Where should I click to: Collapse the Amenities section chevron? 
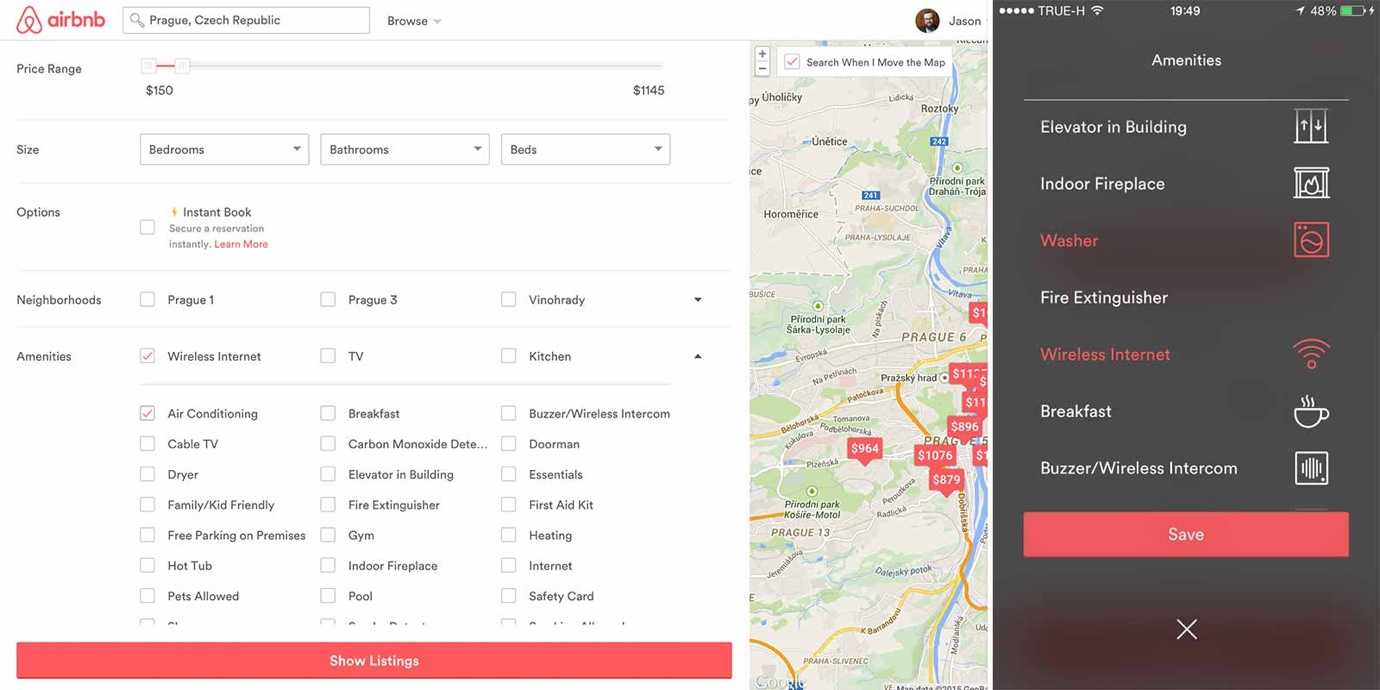(x=697, y=355)
